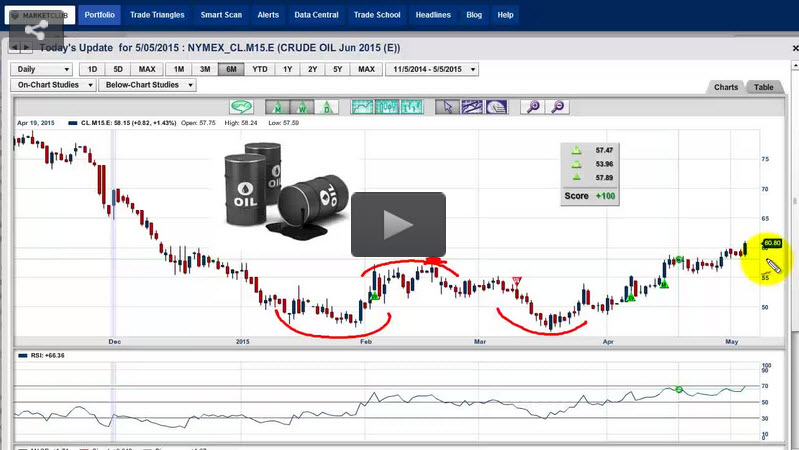This screenshot has height=450, width=799.
Task: Select the 1D range button
Action: [92, 69]
